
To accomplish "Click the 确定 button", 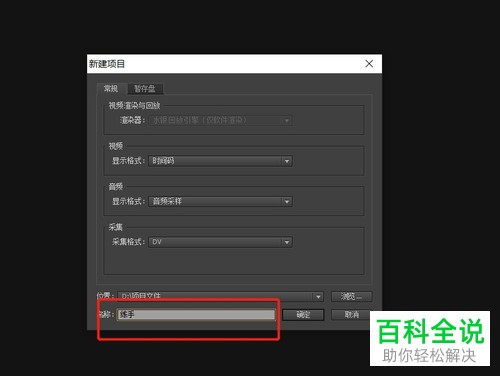I will click(x=303, y=315).
